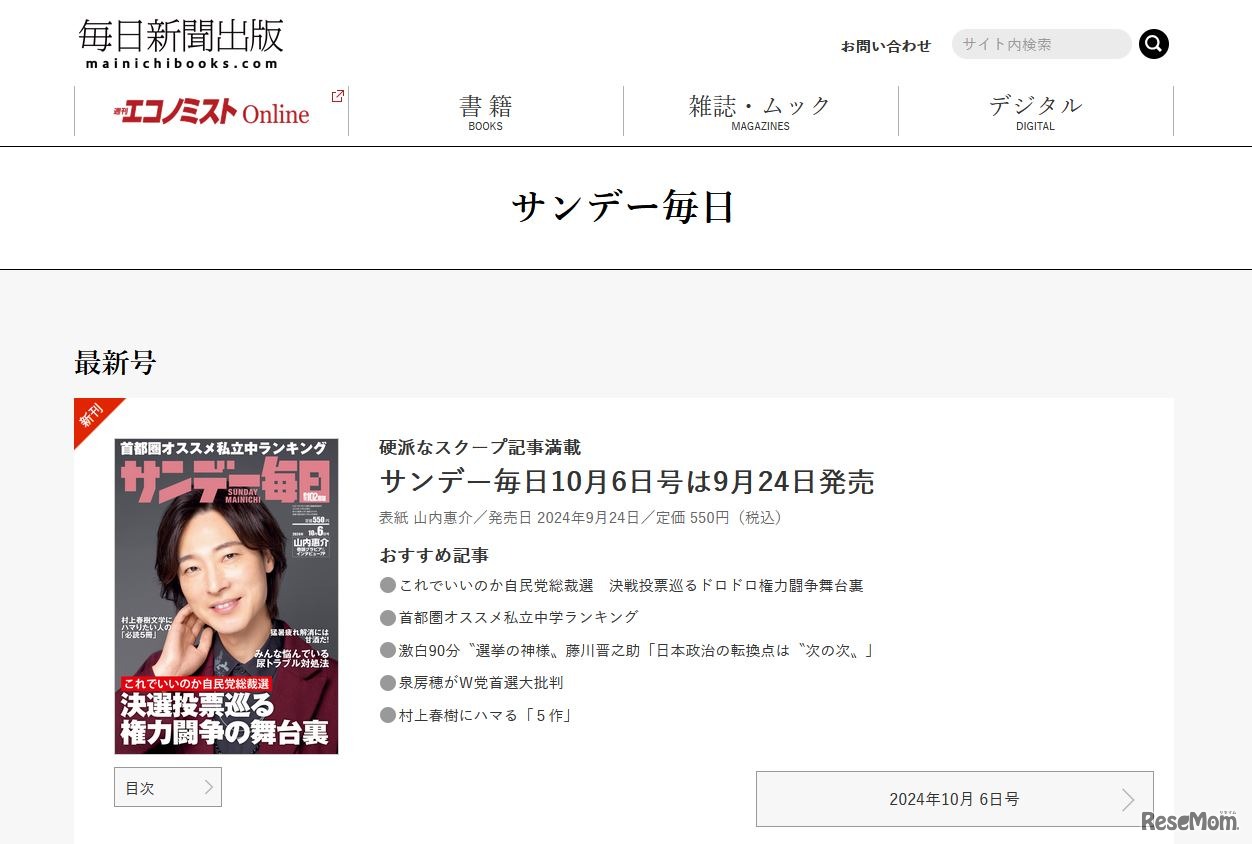
Task: Open the 書籍 BOOKS menu
Action: 486,111
